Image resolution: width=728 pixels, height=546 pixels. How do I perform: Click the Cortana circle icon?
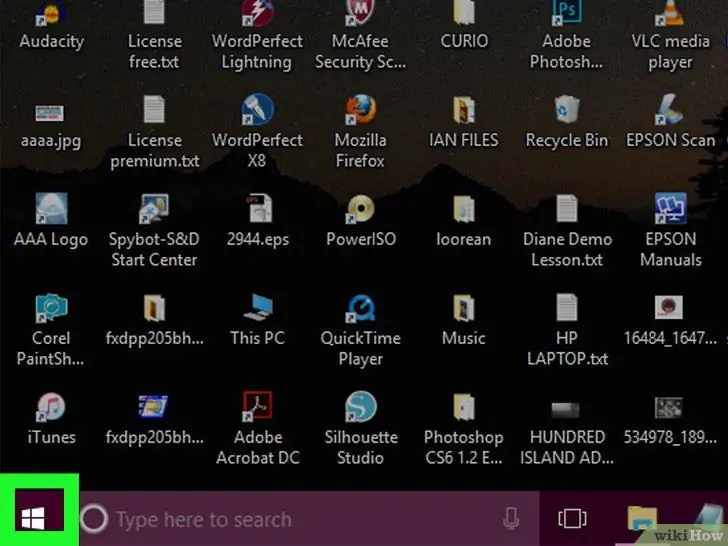[x=94, y=519]
